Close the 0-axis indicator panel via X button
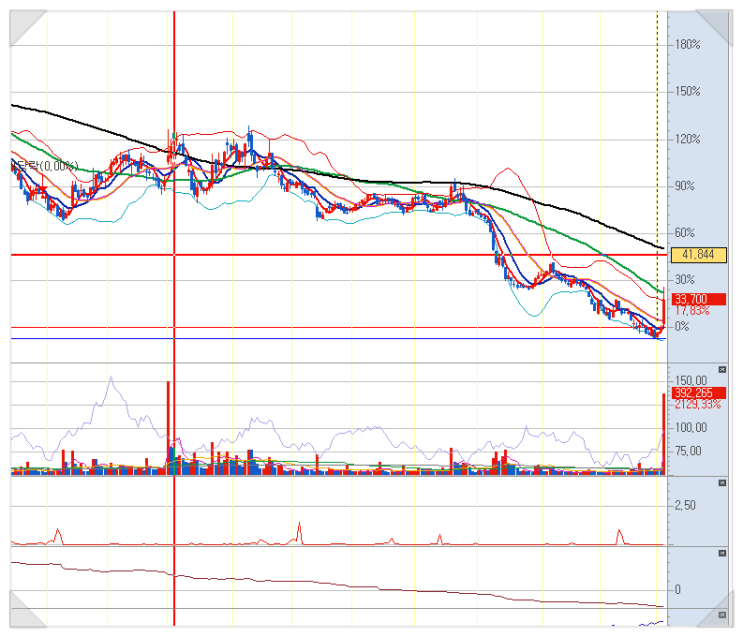This screenshot has width=743, height=637. tap(722, 553)
